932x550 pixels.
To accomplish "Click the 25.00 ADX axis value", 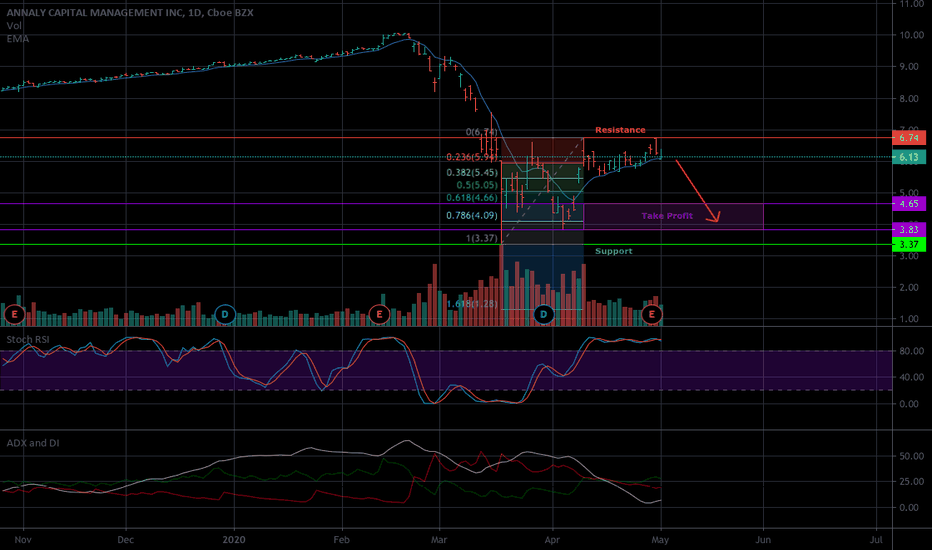I will tap(911, 482).
